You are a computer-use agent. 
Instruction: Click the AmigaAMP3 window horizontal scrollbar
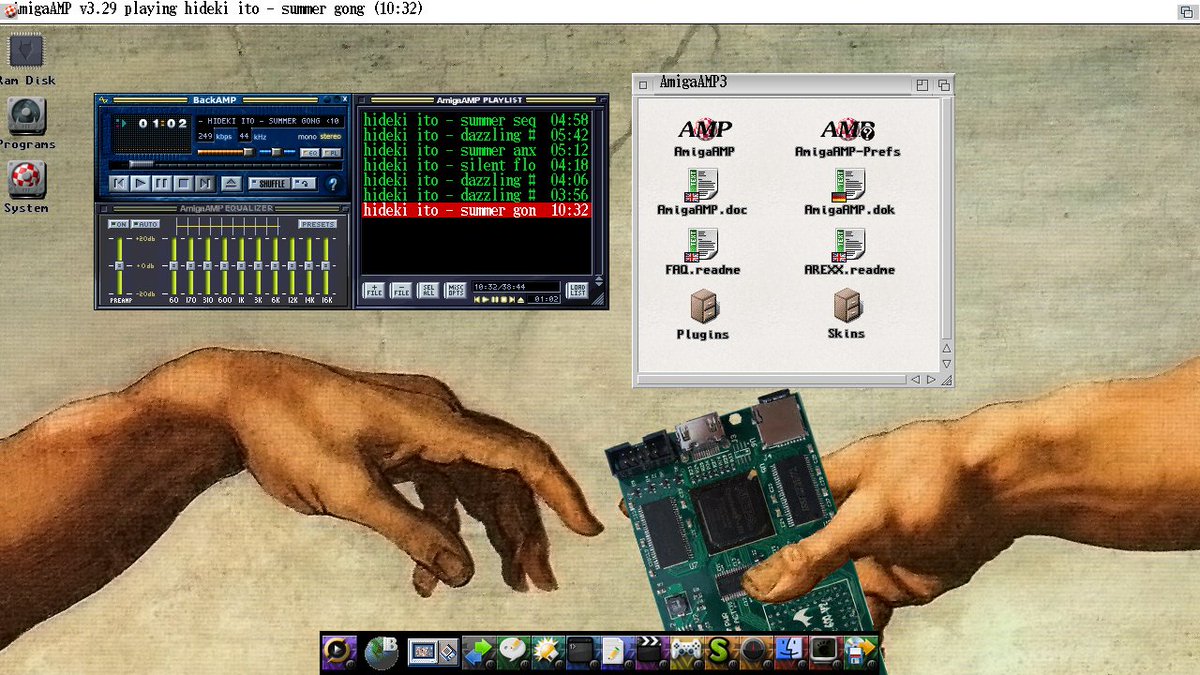coord(770,380)
